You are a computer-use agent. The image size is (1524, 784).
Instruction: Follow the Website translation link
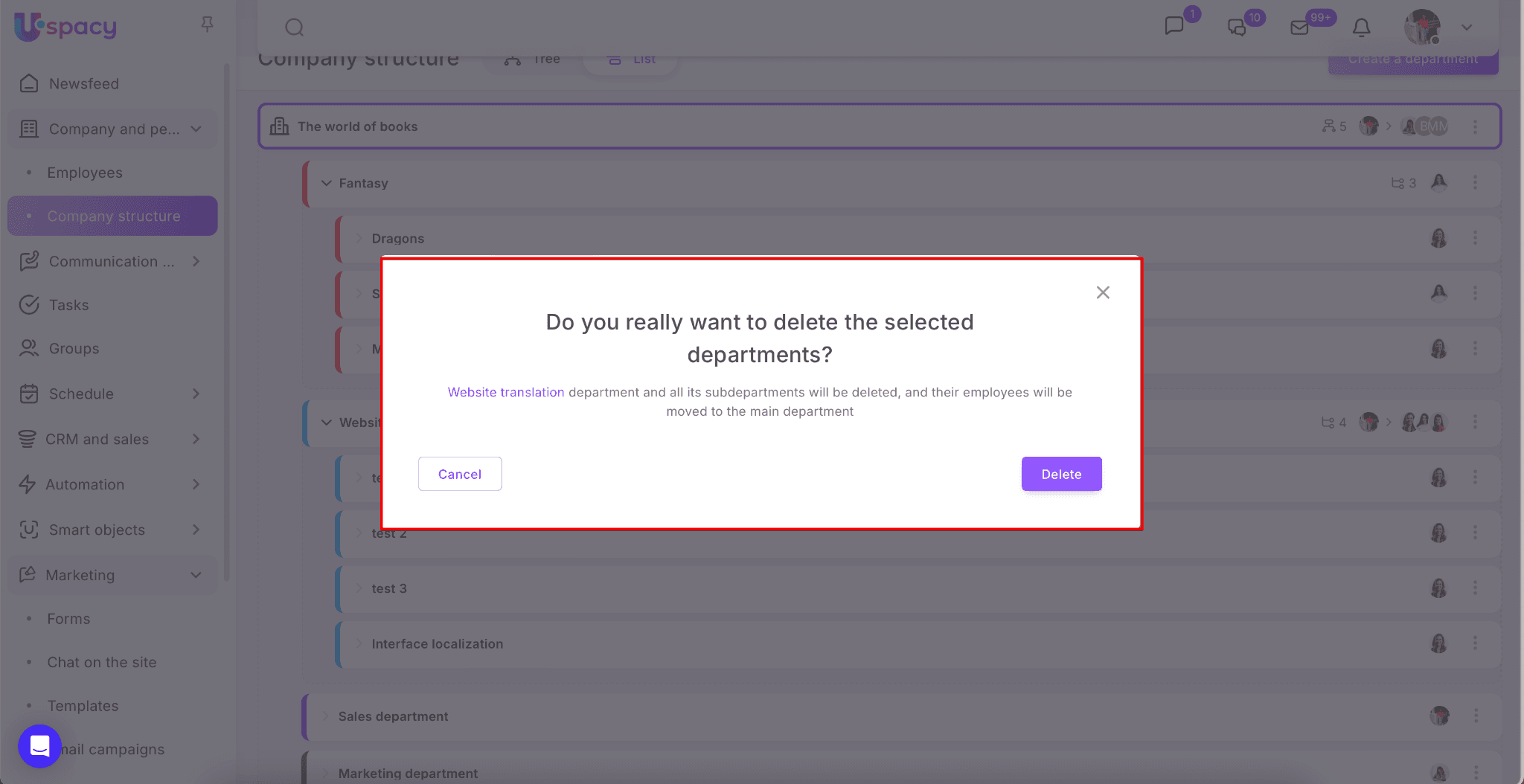click(505, 392)
